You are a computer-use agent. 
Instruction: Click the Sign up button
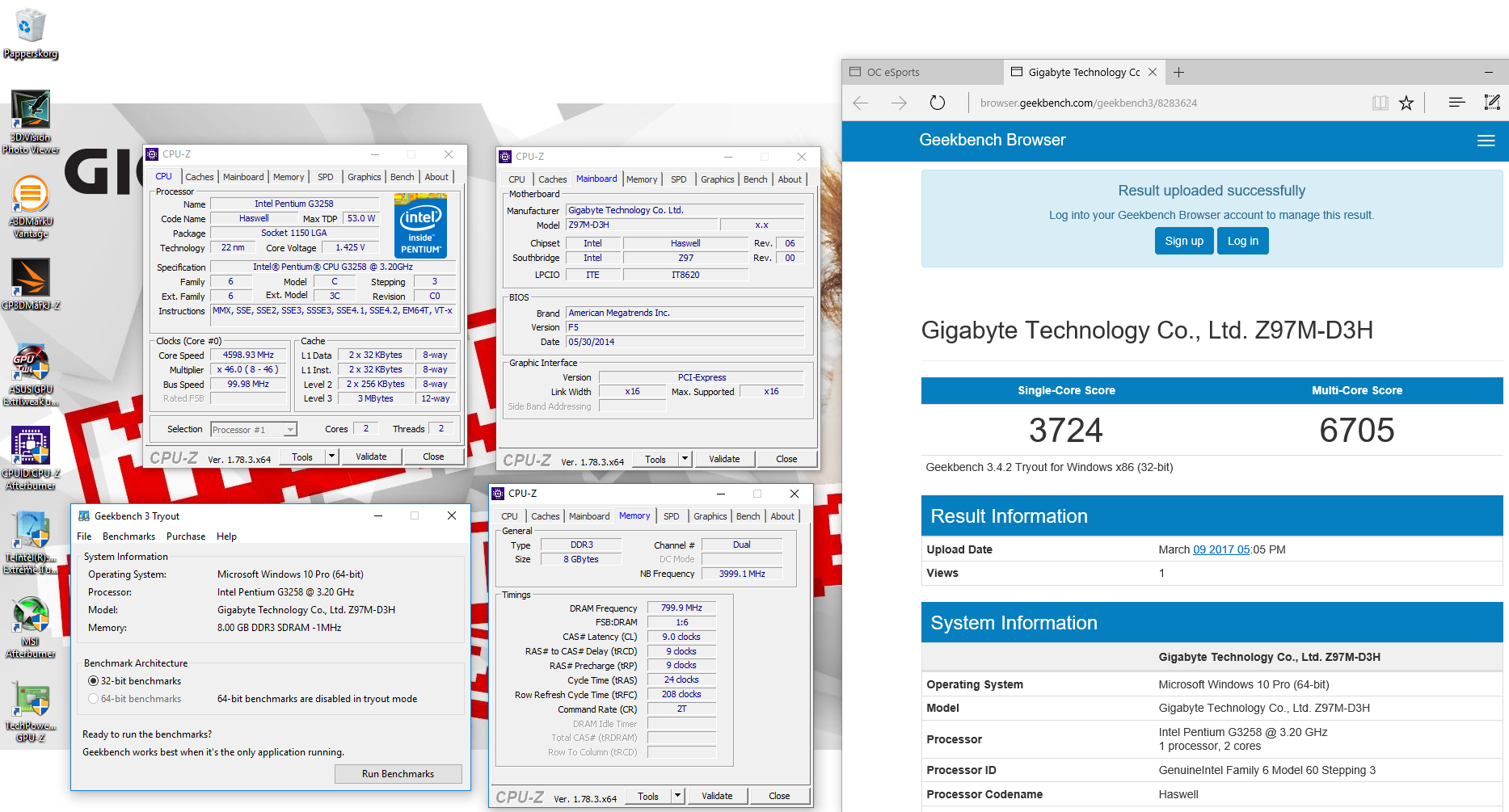tap(1184, 241)
